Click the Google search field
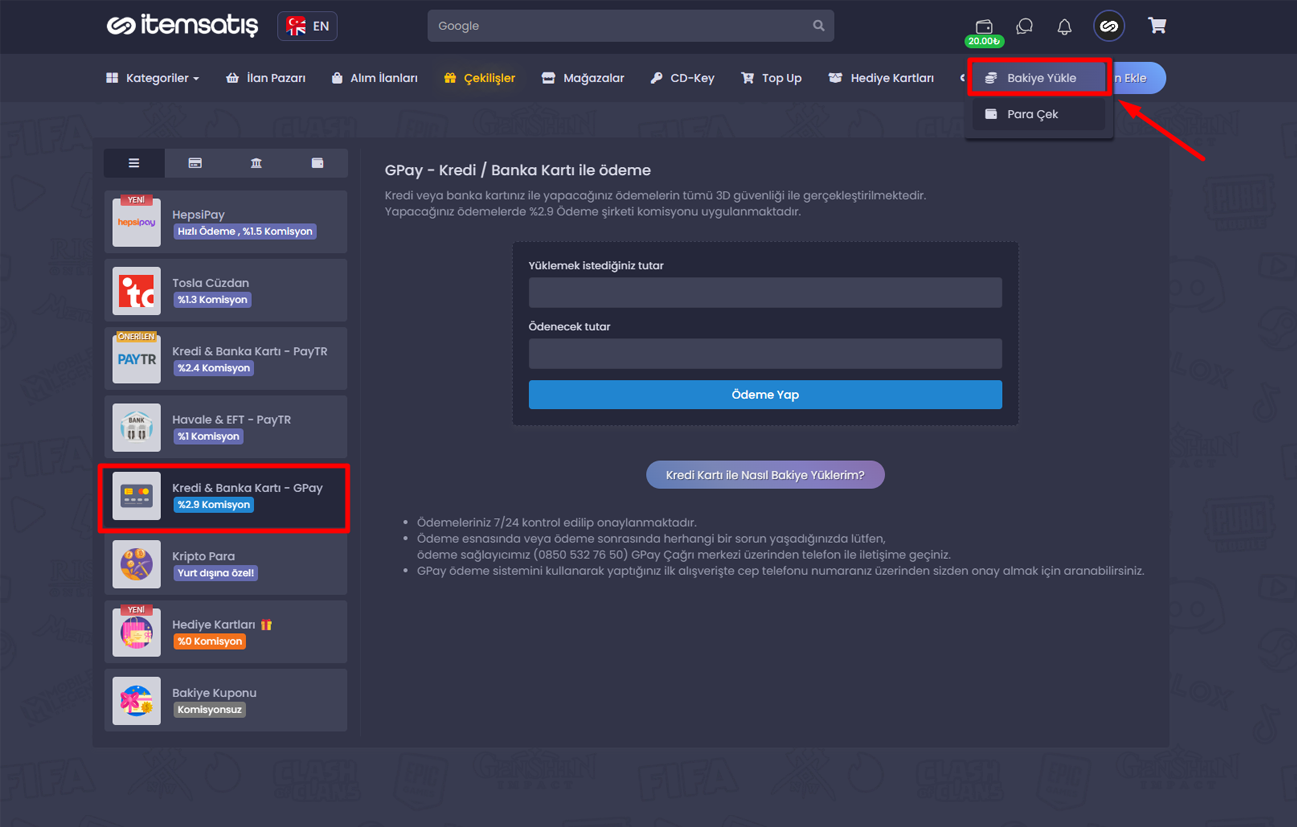 (x=630, y=26)
